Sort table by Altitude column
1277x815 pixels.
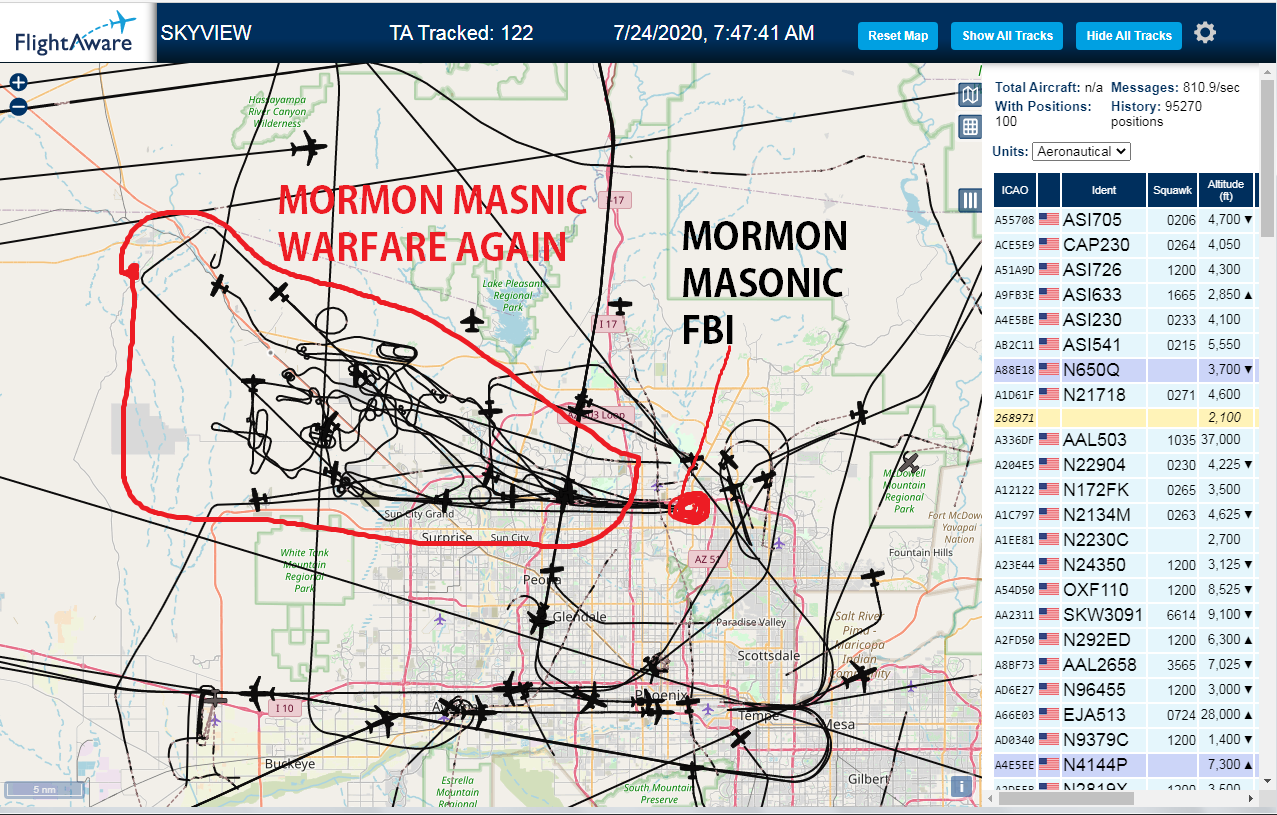(1225, 189)
